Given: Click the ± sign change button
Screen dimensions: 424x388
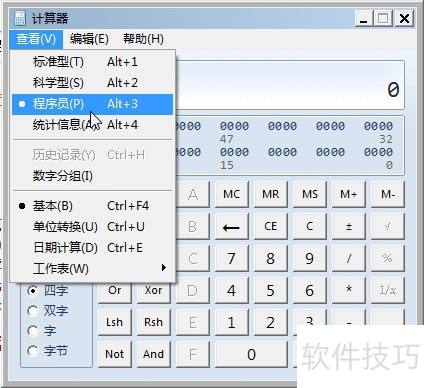Looking at the screenshot, I should tap(349, 226).
